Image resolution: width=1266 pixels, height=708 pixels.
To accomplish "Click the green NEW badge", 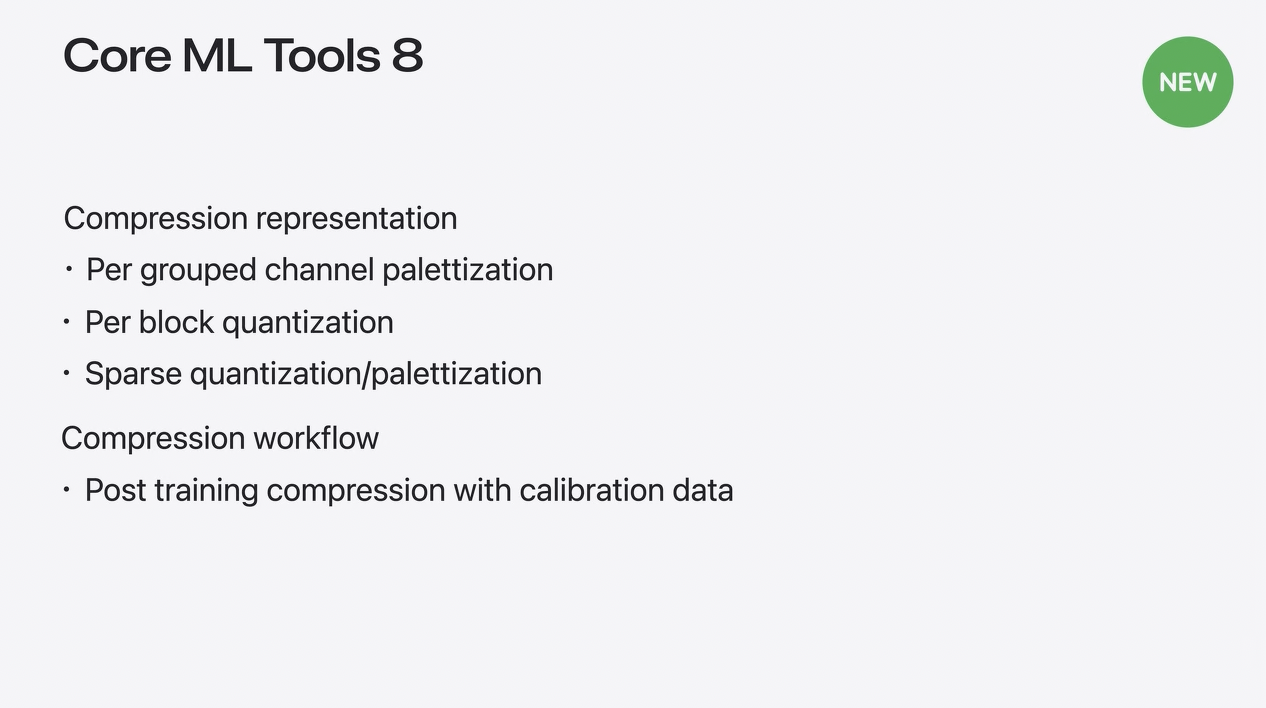I will pyautogui.click(x=1187, y=82).
